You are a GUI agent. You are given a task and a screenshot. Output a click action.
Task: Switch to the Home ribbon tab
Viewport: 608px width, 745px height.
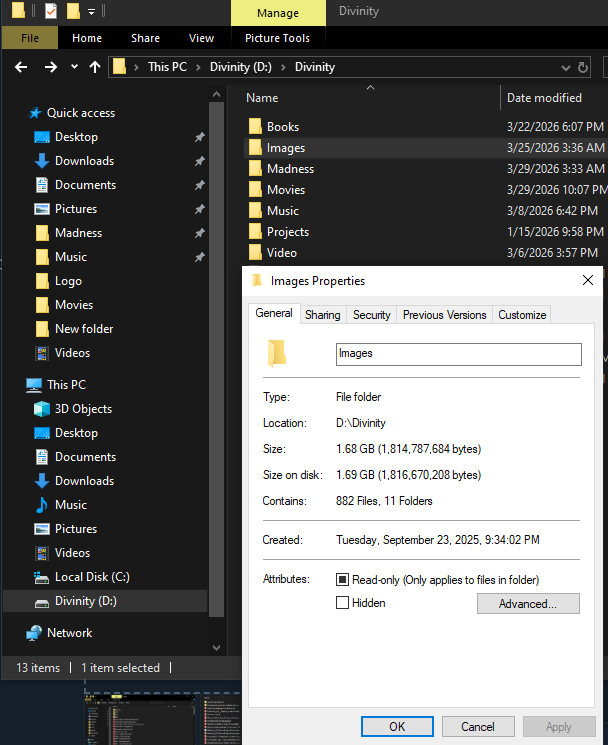[x=87, y=38]
